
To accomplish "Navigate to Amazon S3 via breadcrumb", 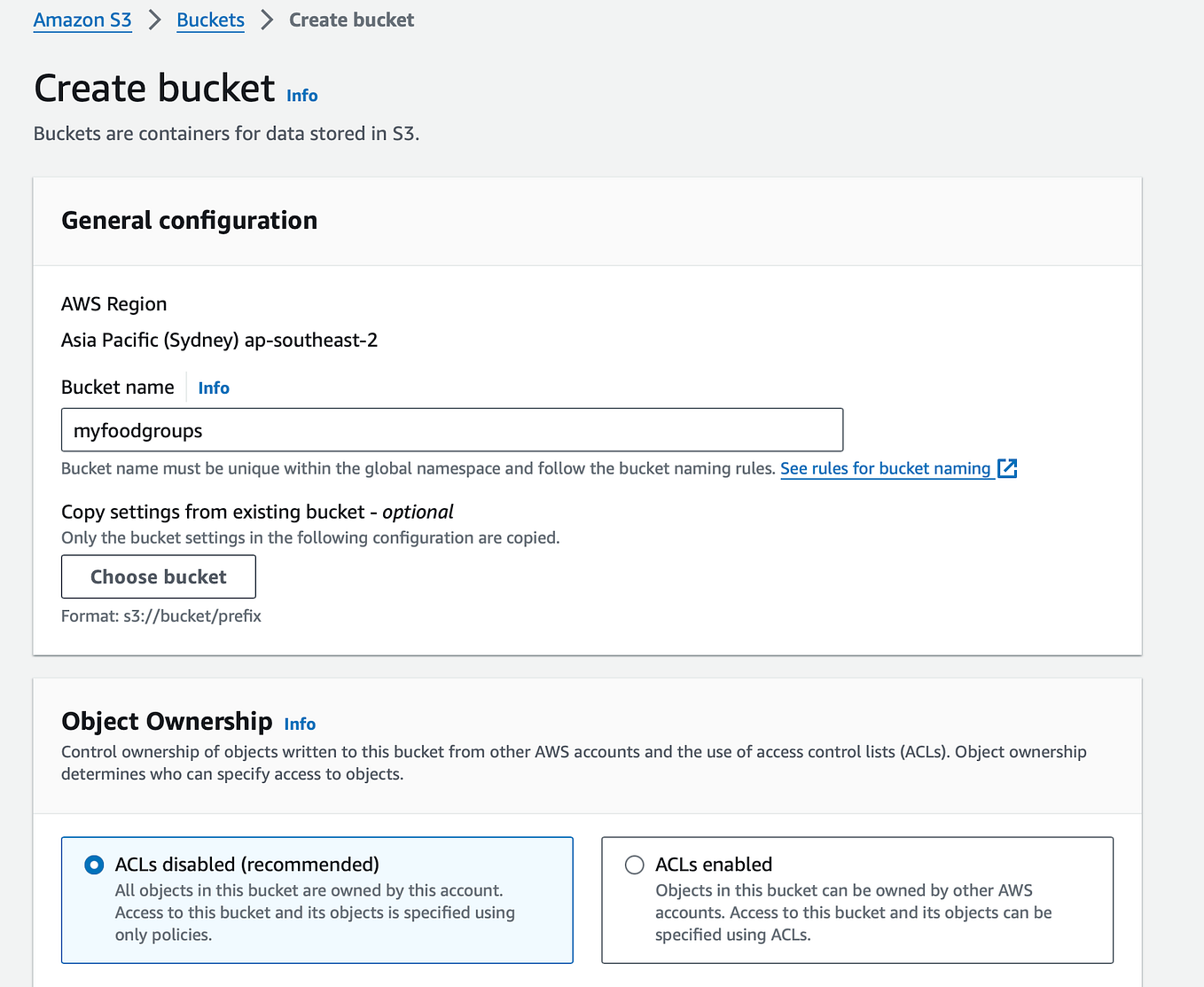I will (x=82, y=19).
